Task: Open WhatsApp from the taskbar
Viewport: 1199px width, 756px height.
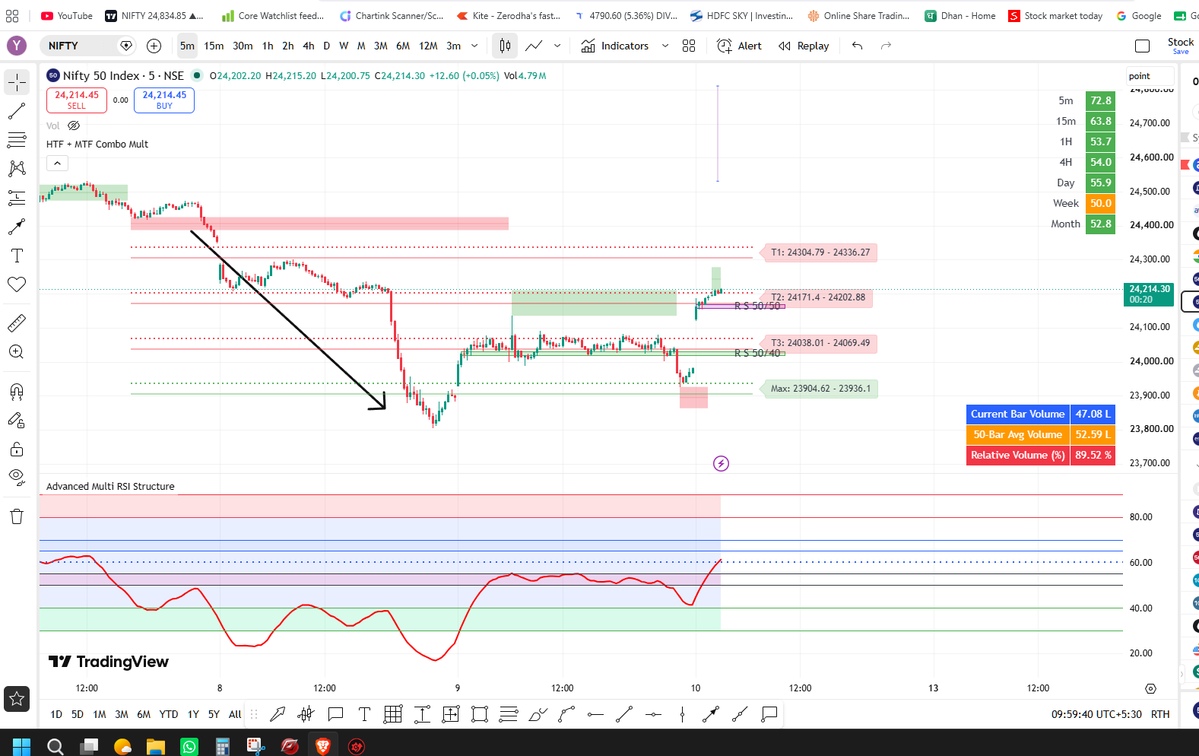Action: click(189, 746)
